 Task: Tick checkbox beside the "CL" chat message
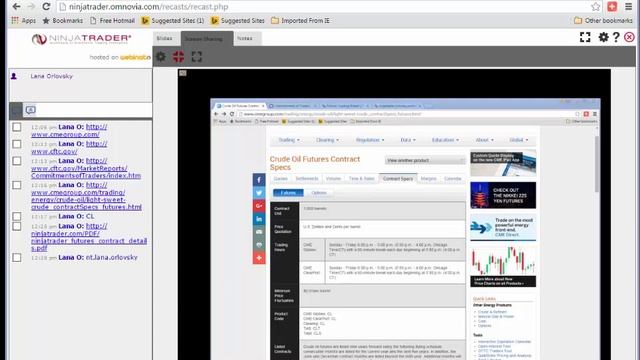click(17, 216)
